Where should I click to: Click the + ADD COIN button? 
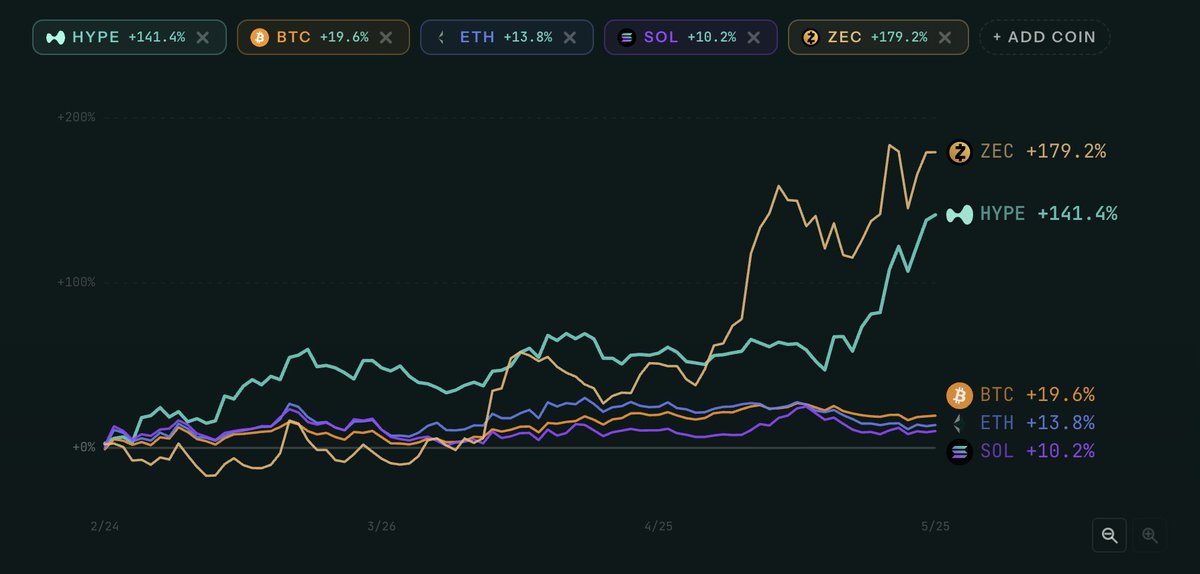tap(1044, 37)
